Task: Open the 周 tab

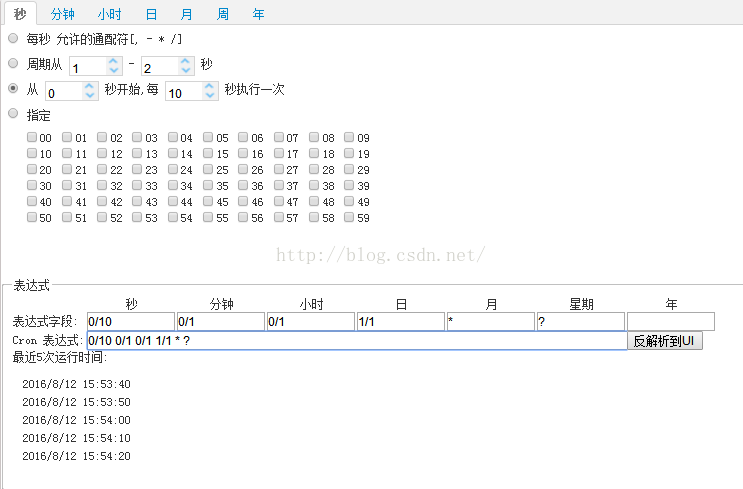Action: pyautogui.click(x=222, y=14)
